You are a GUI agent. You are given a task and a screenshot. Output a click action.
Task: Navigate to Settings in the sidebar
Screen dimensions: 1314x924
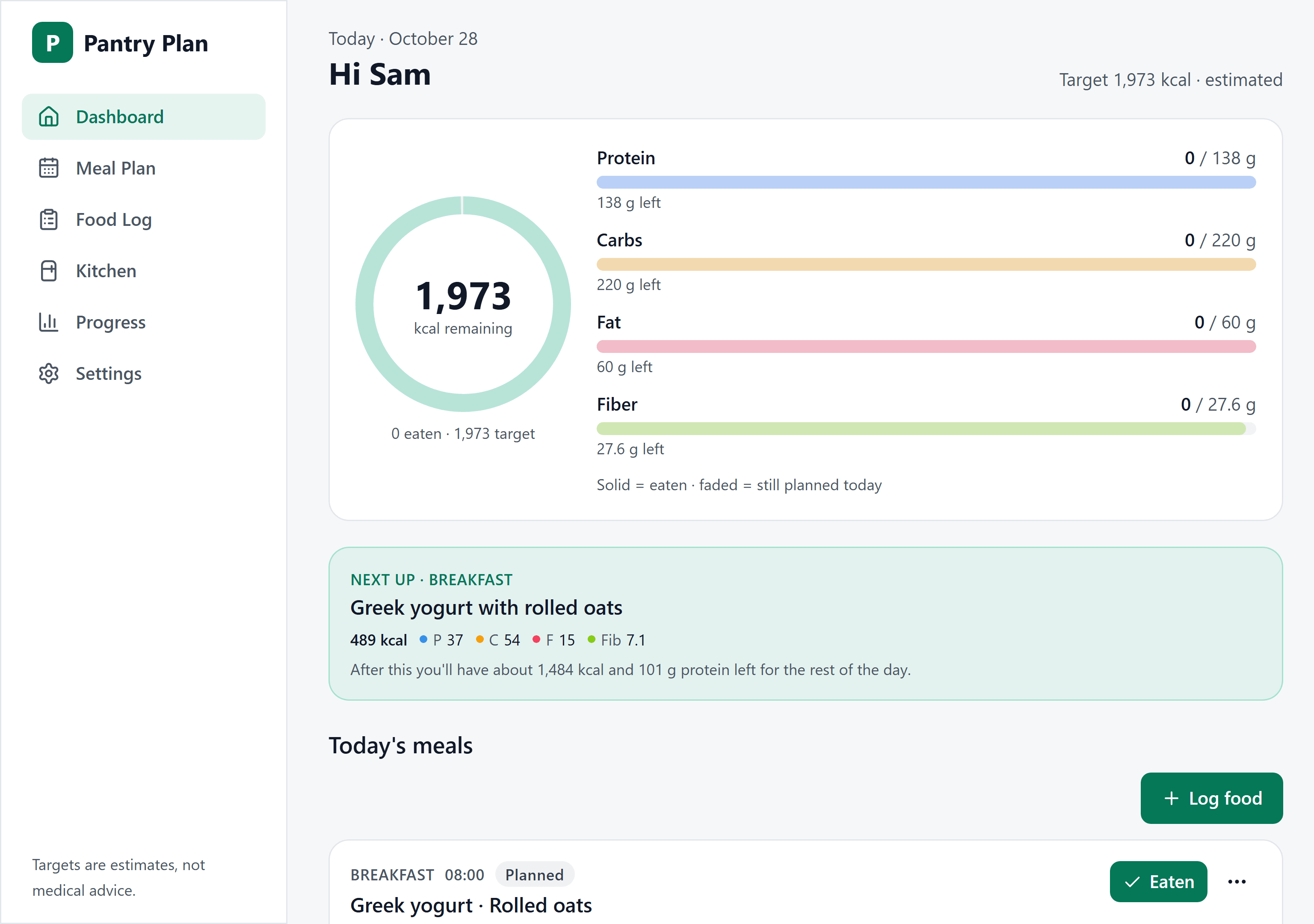[x=144, y=373]
